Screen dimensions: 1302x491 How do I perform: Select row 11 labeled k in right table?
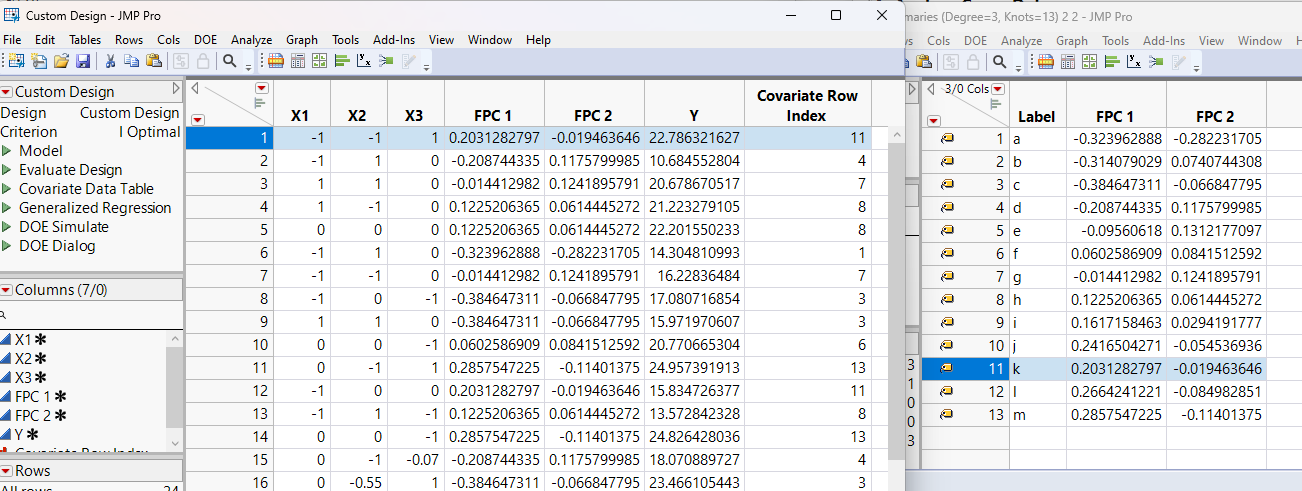tap(995, 367)
